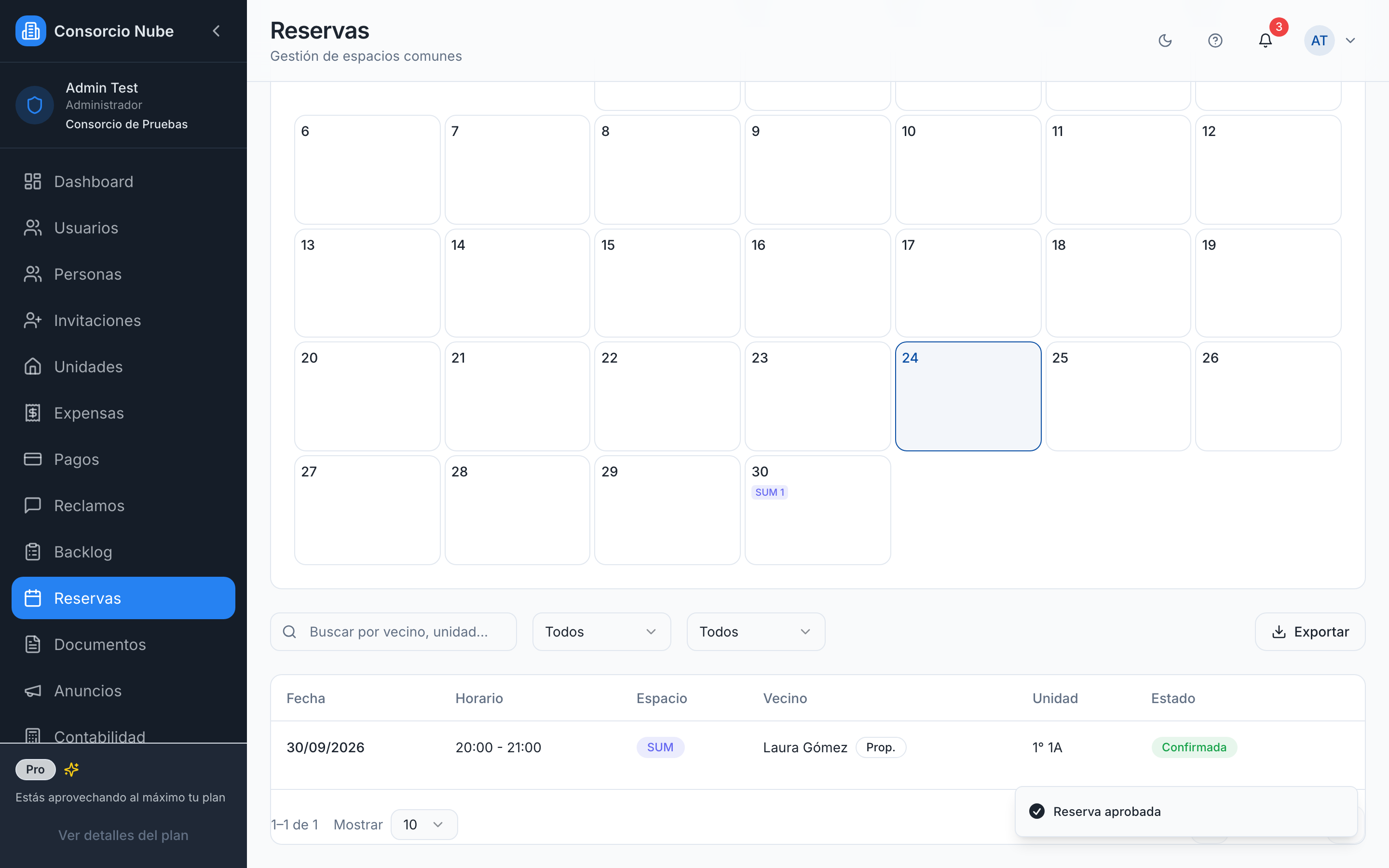Click the Pro plan badge
The width and height of the screenshot is (1389, 868).
coord(36,769)
